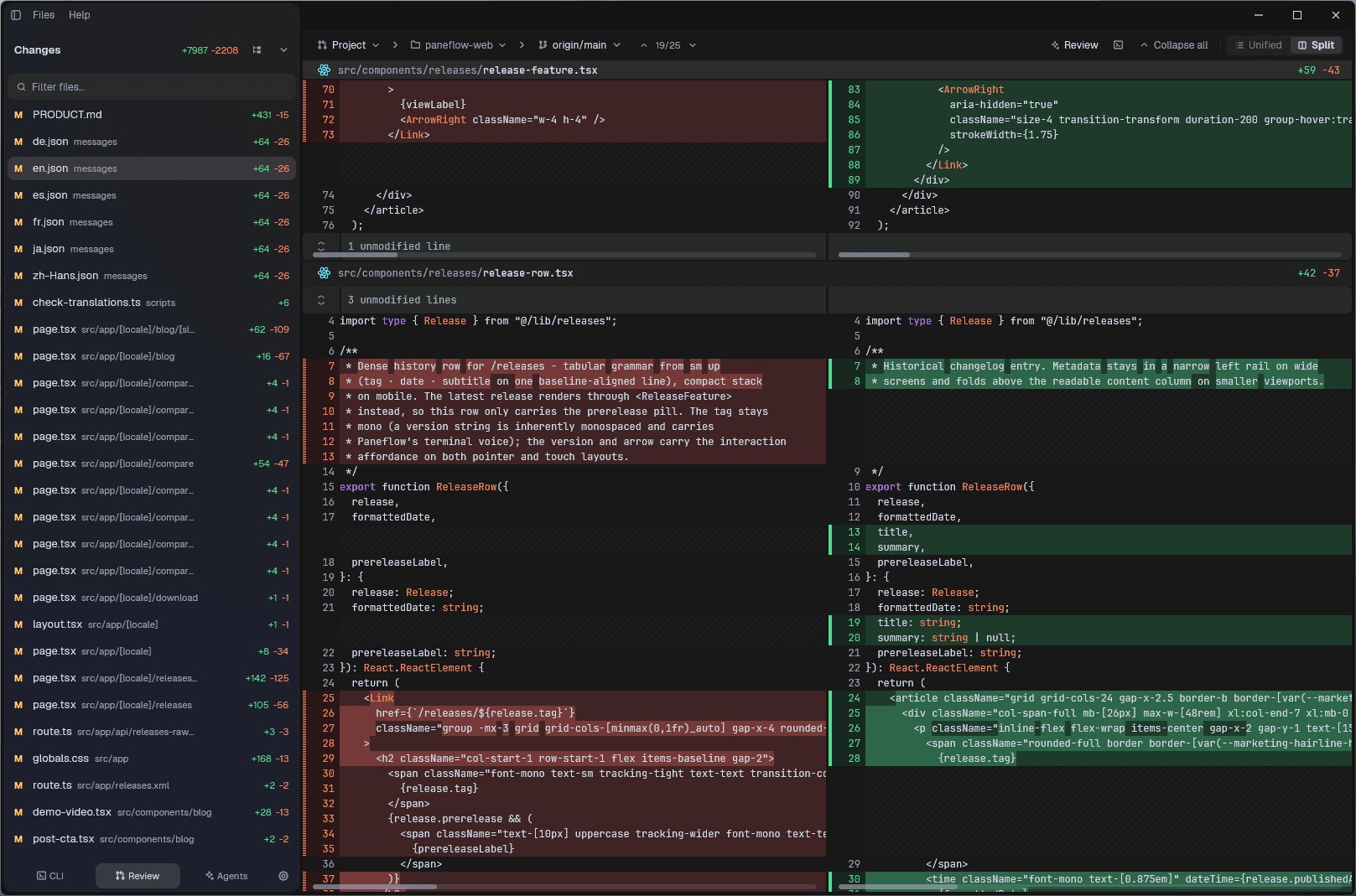The width and height of the screenshot is (1356, 896).
Task: Open page.tsx with +54 -47 changes
Action: point(151,464)
